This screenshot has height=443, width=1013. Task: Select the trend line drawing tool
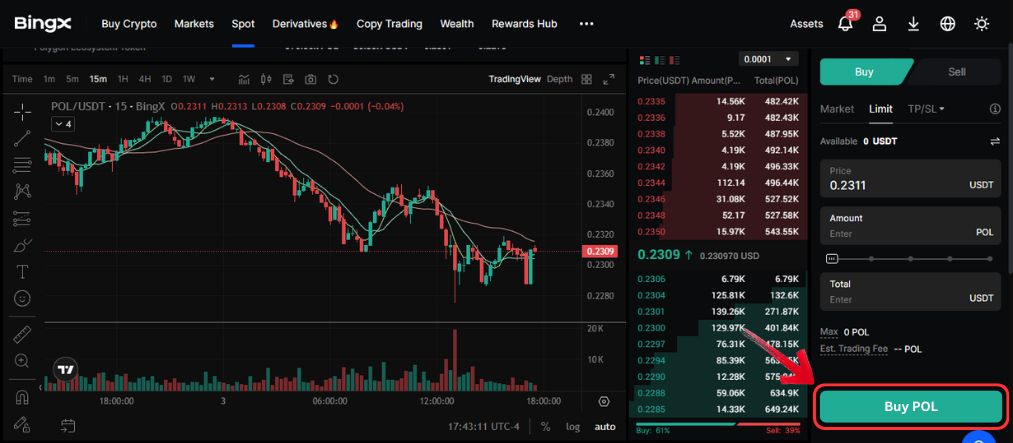click(23, 138)
